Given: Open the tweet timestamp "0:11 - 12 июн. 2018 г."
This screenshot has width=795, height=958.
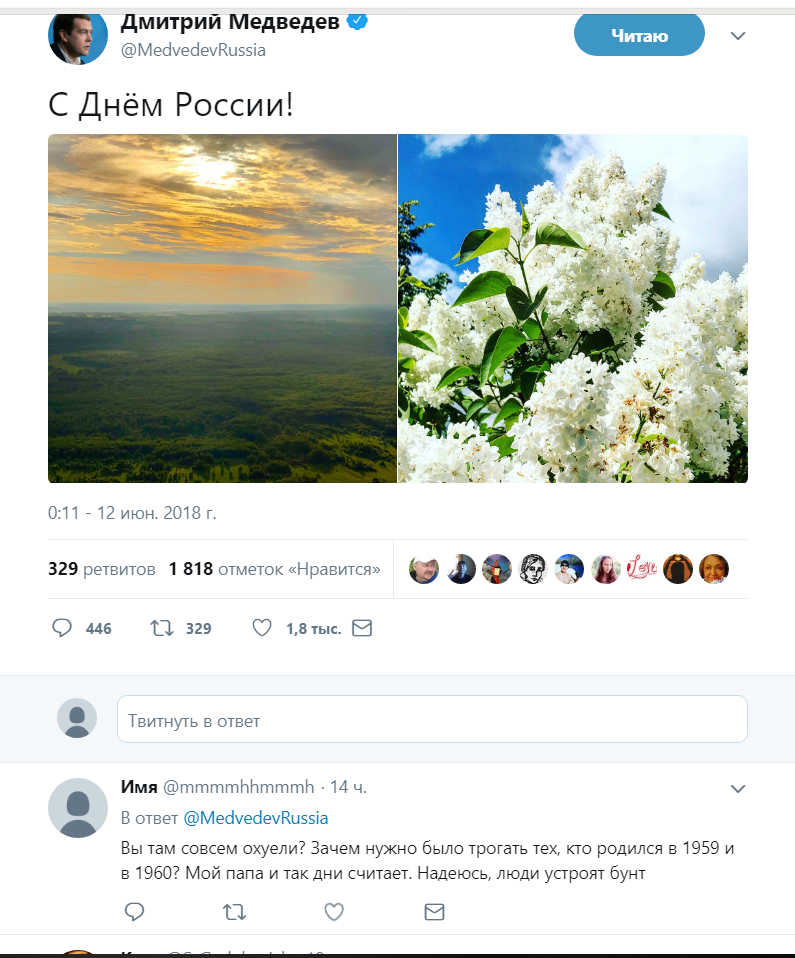Looking at the screenshot, I should click(x=132, y=513).
